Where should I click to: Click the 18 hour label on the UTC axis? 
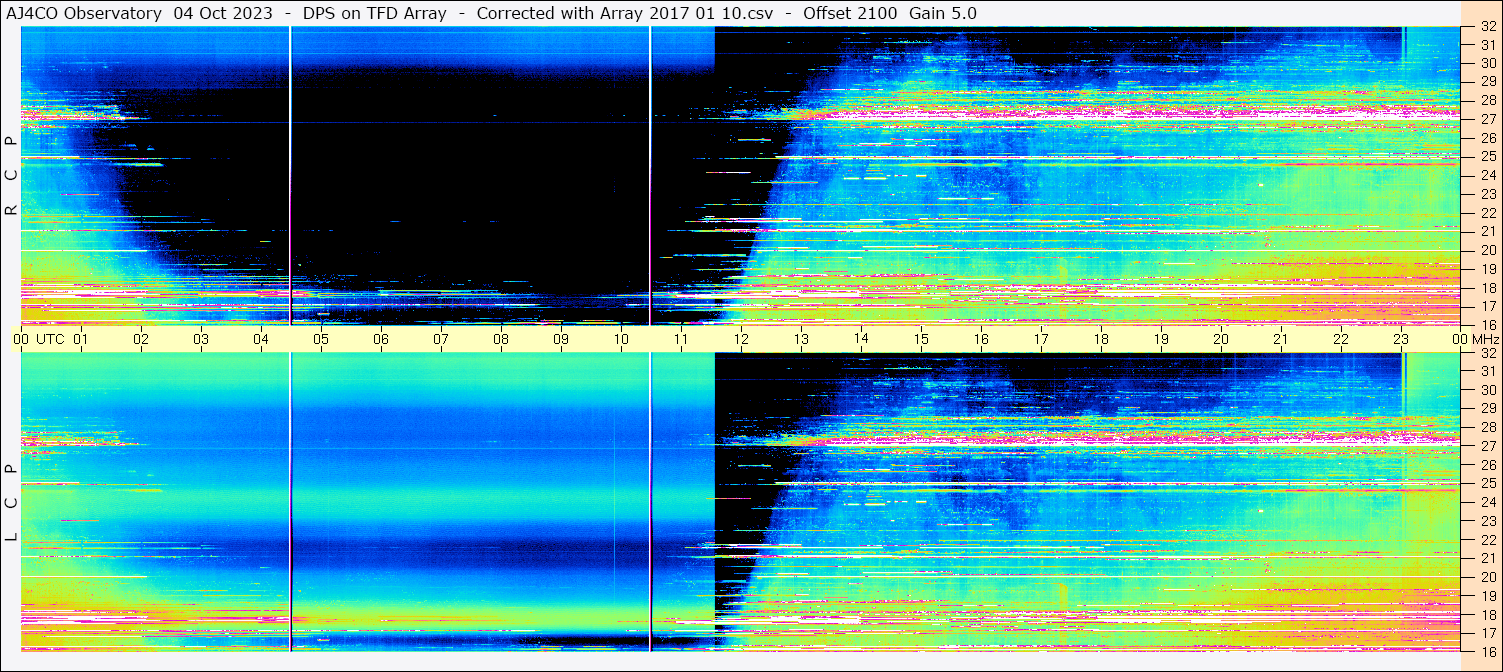coord(1101,339)
